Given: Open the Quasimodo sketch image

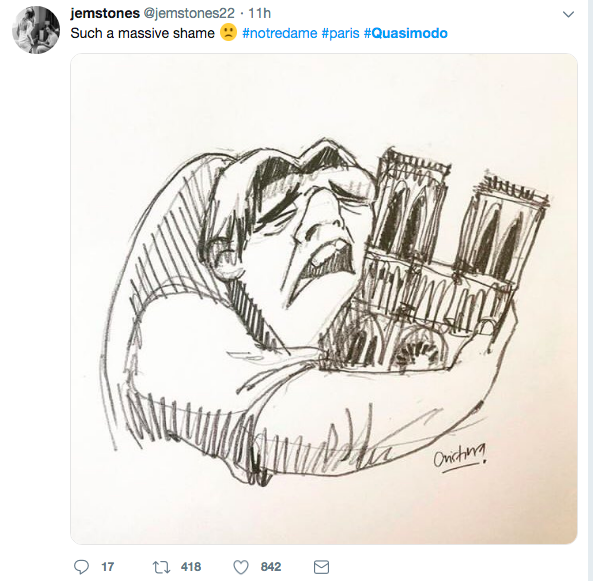Looking at the screenshot, I should (x=324, y=299).
